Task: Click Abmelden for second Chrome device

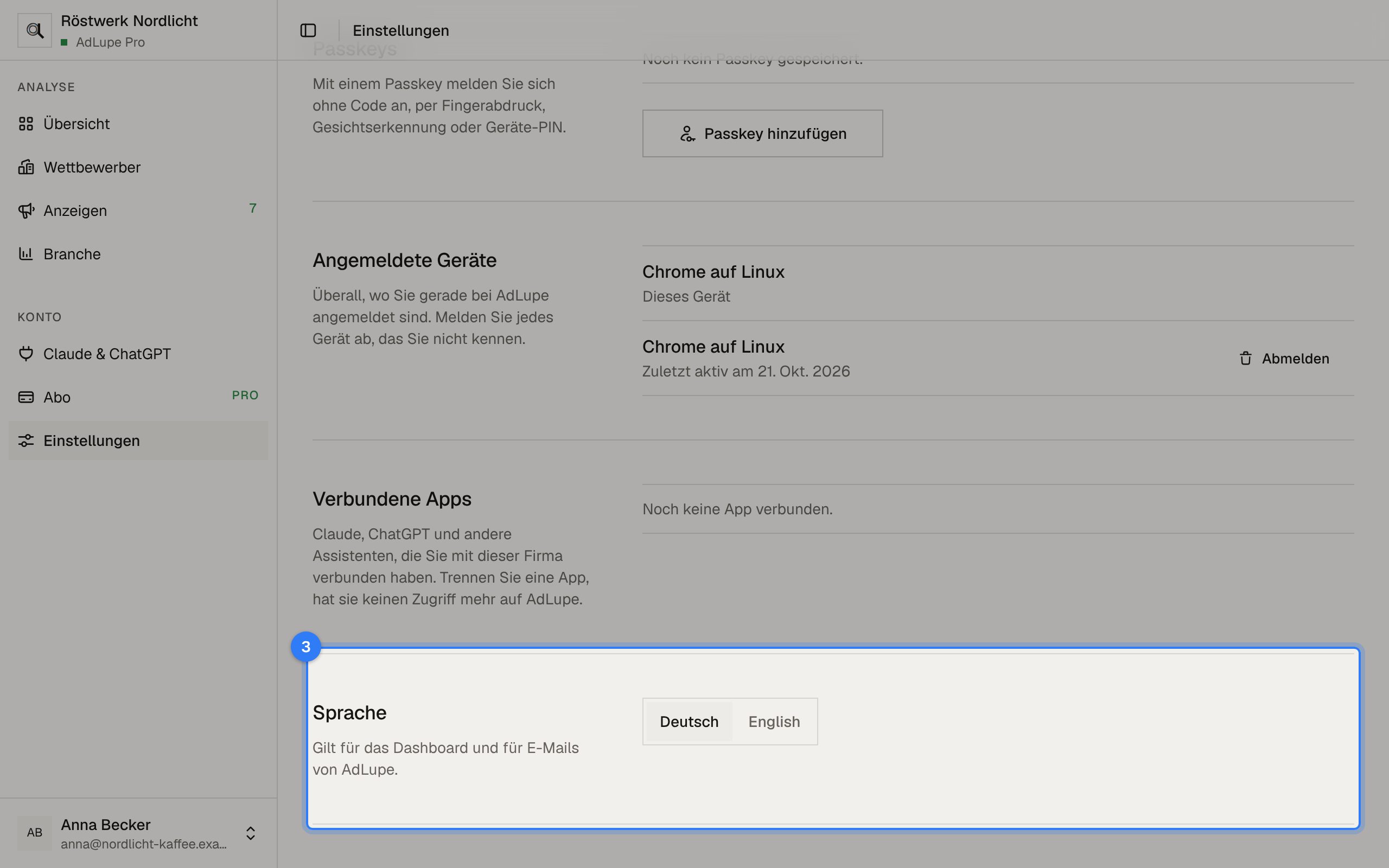Action: (1284, 359)
